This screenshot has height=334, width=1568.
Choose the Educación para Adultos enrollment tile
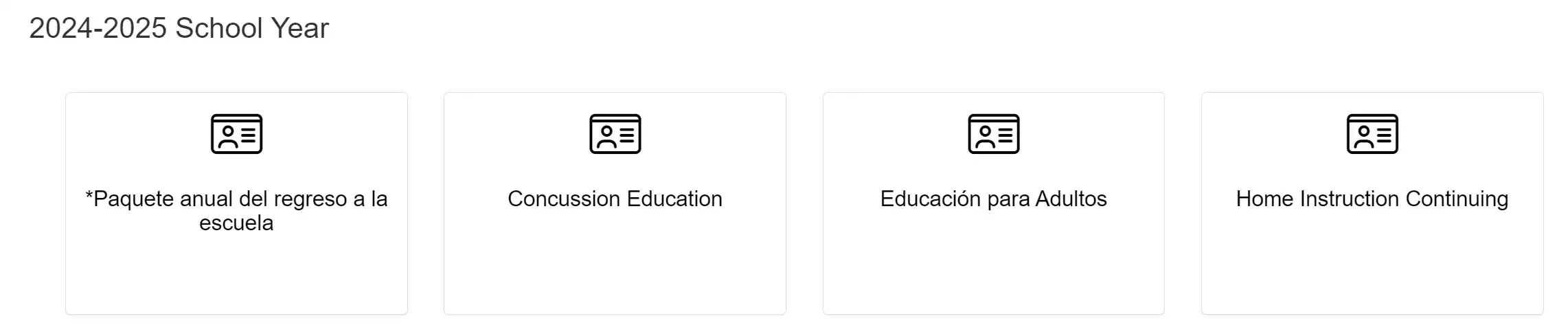[994, 203]
